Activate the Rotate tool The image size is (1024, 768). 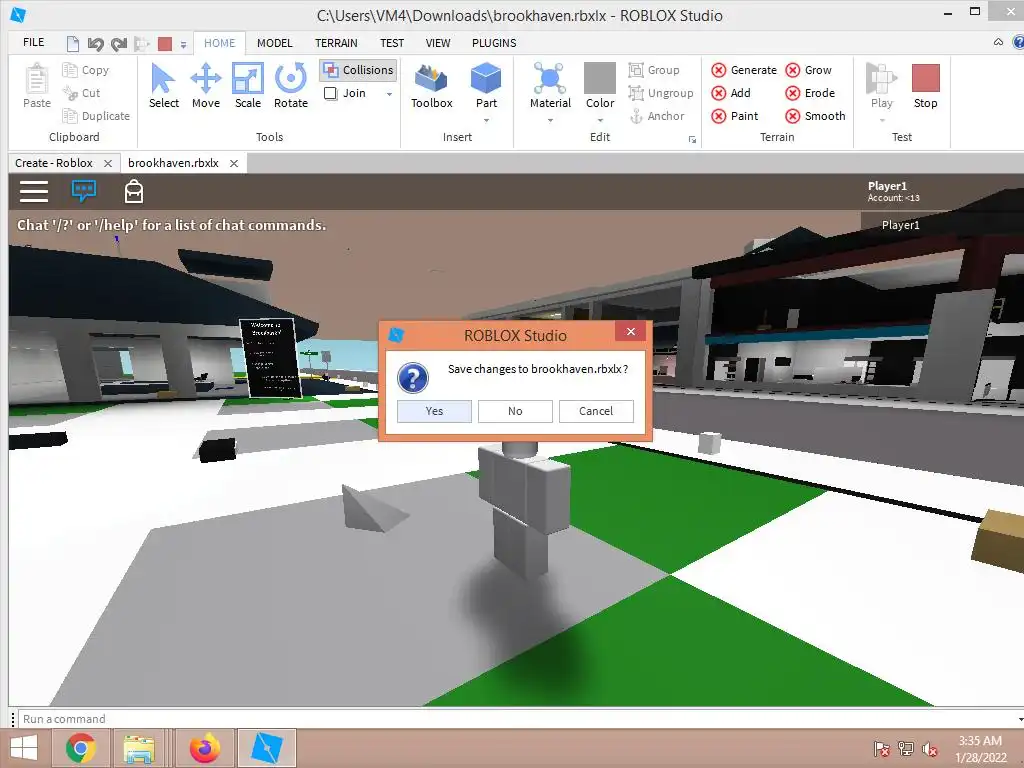point(291,86)
